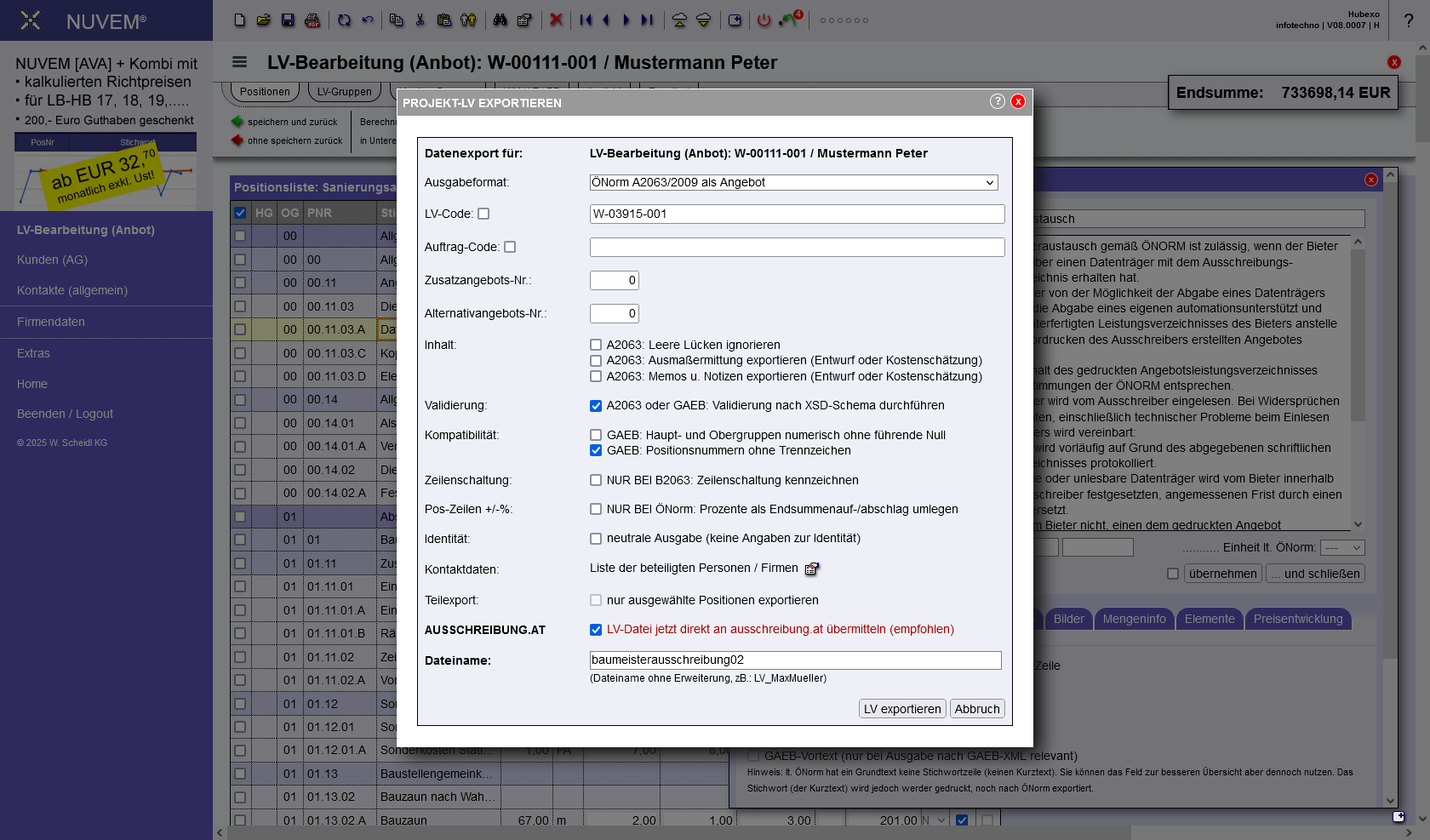Click 'ohne speichern zurück'

click(287, 140)
